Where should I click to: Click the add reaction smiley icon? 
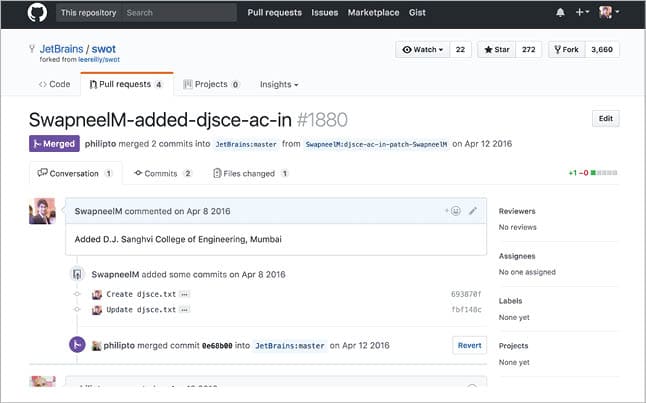pyautogui.click(x=454, y=211)
